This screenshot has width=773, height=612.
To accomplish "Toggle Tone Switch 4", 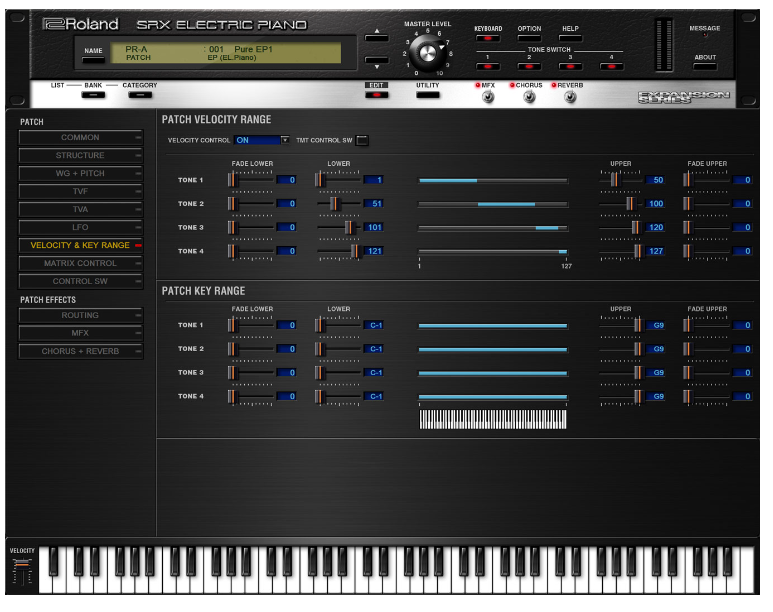I will (611, 66).
